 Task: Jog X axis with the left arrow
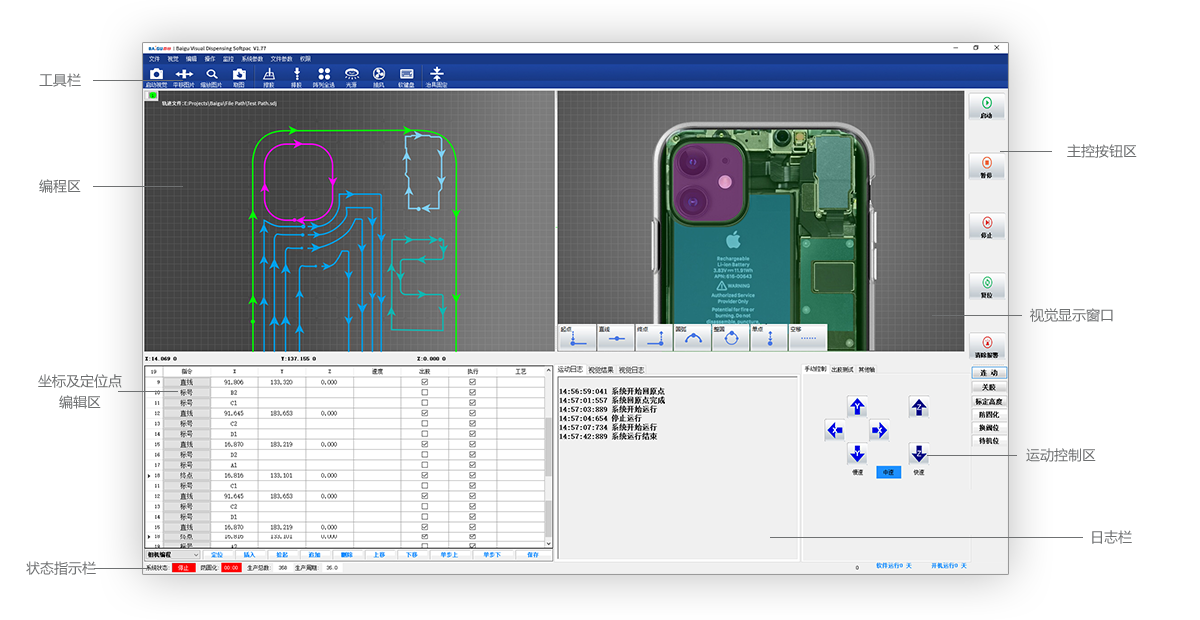(835, 430)
